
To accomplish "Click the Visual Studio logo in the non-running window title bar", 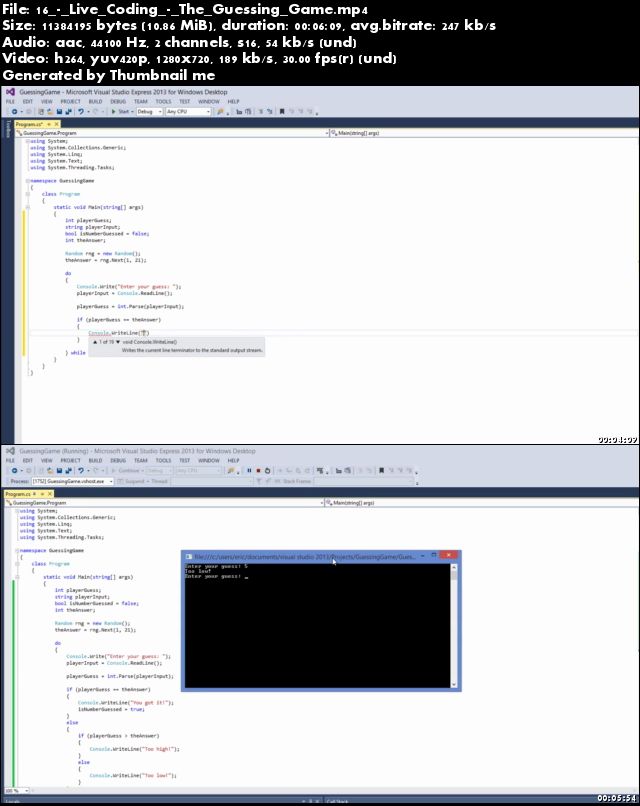I will (10, 92).
